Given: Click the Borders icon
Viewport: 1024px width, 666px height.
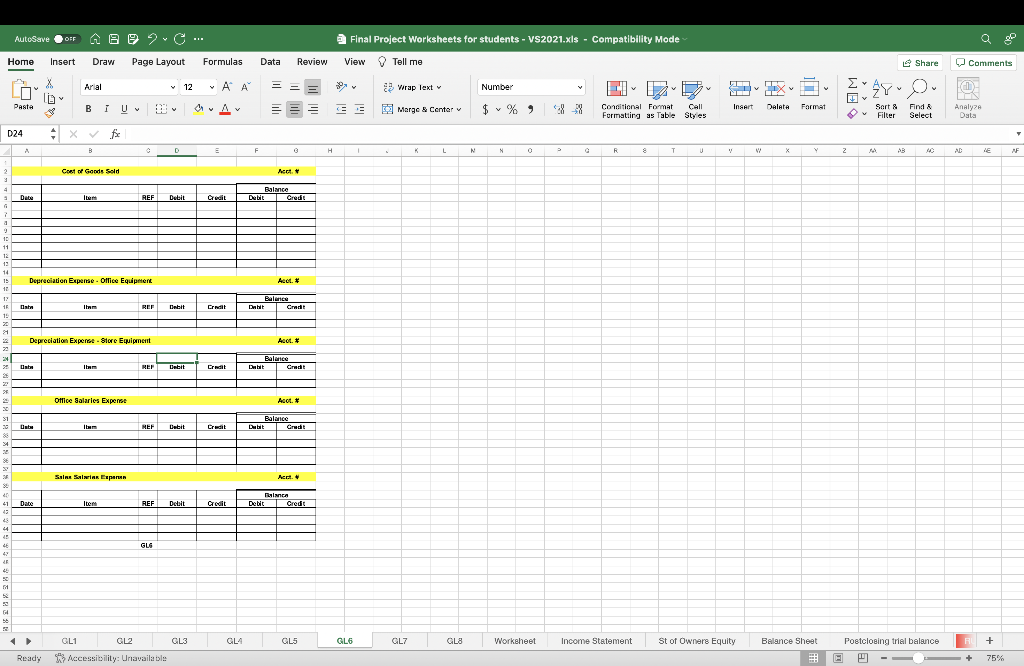Looking at the screenshot, I should tap(161, 109).
